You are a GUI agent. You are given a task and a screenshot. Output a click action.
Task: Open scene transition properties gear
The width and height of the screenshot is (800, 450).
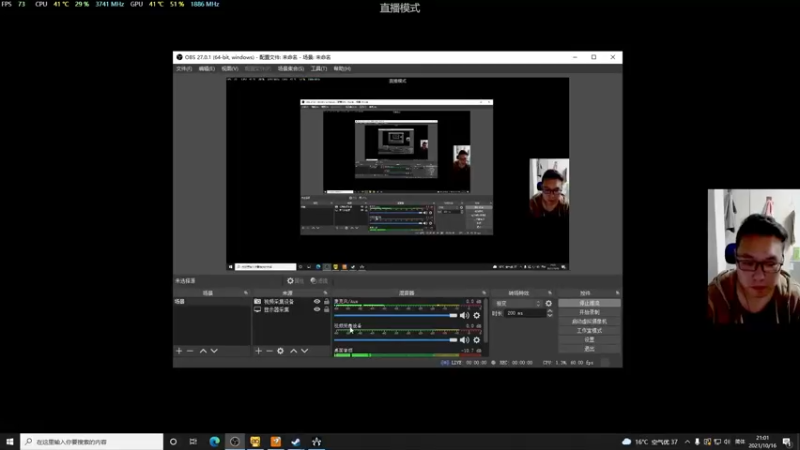[549, 303]
